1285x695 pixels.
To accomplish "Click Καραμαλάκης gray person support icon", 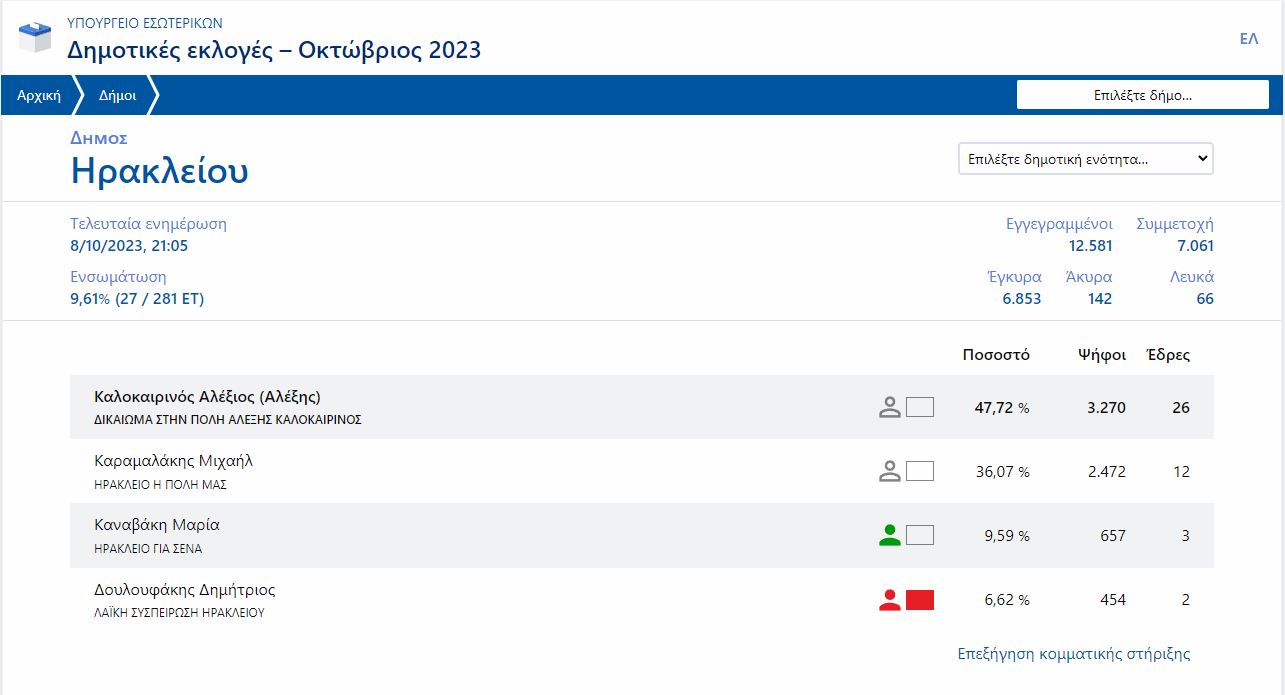I will (889, 471).
